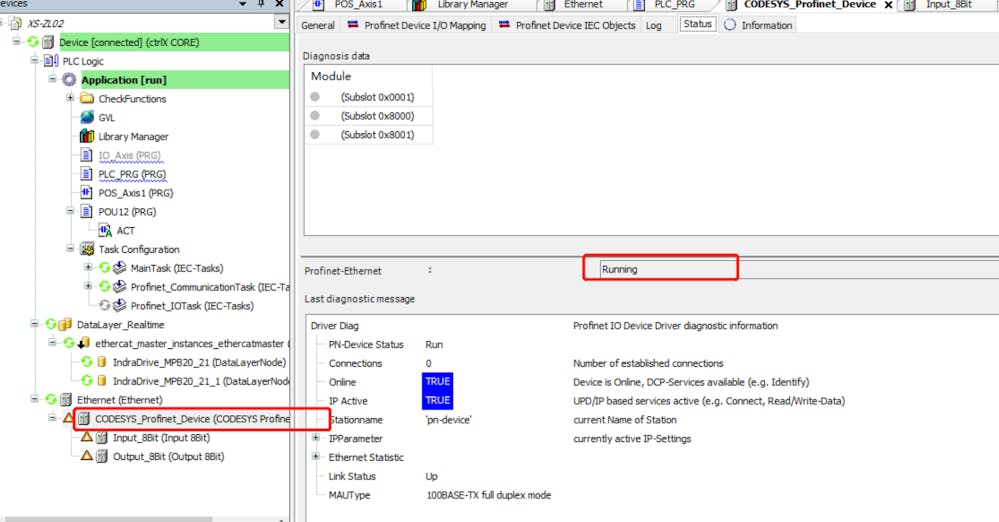Expand the Ethernet Statistic row

[x=316, y=457]
